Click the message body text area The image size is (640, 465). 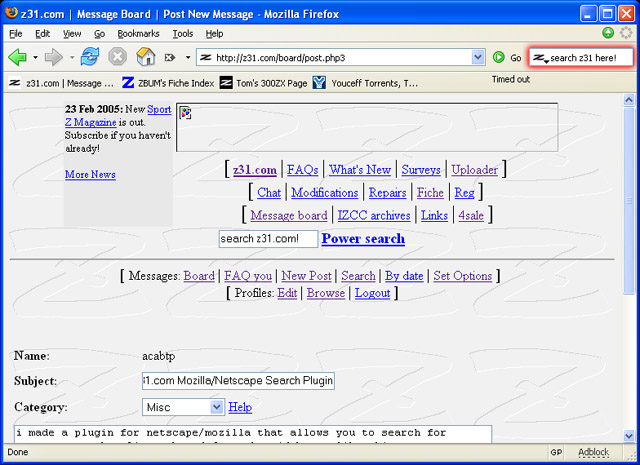[x=253, y=434]
